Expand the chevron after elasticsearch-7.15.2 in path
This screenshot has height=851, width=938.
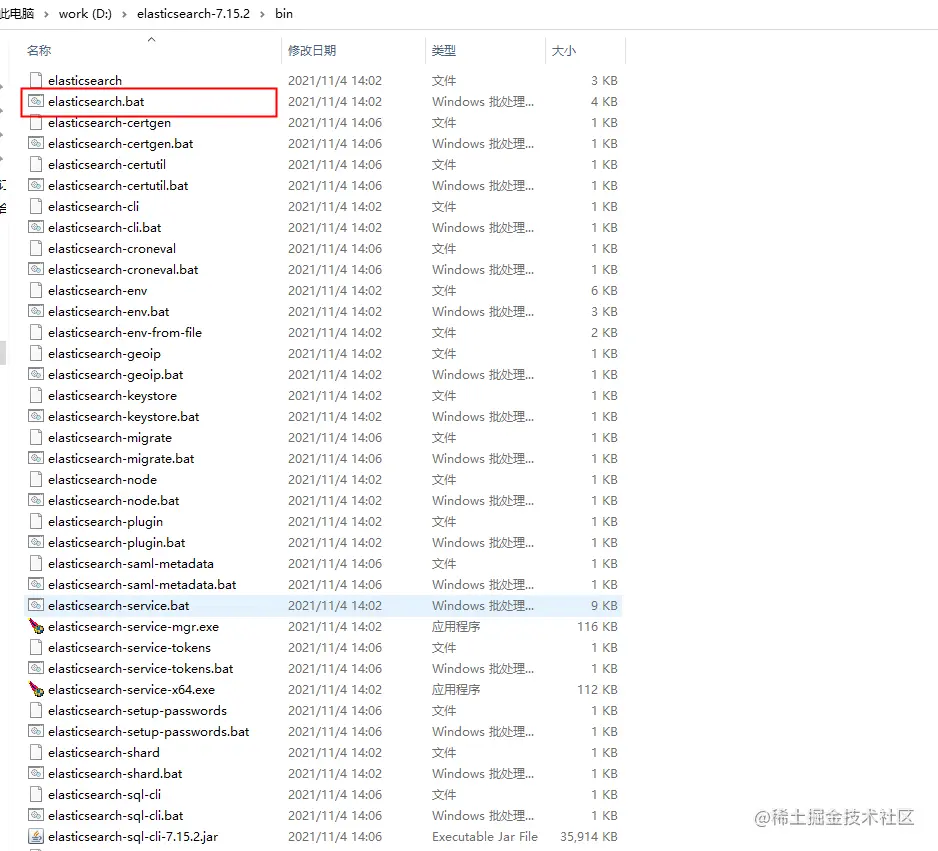(263, 14)
